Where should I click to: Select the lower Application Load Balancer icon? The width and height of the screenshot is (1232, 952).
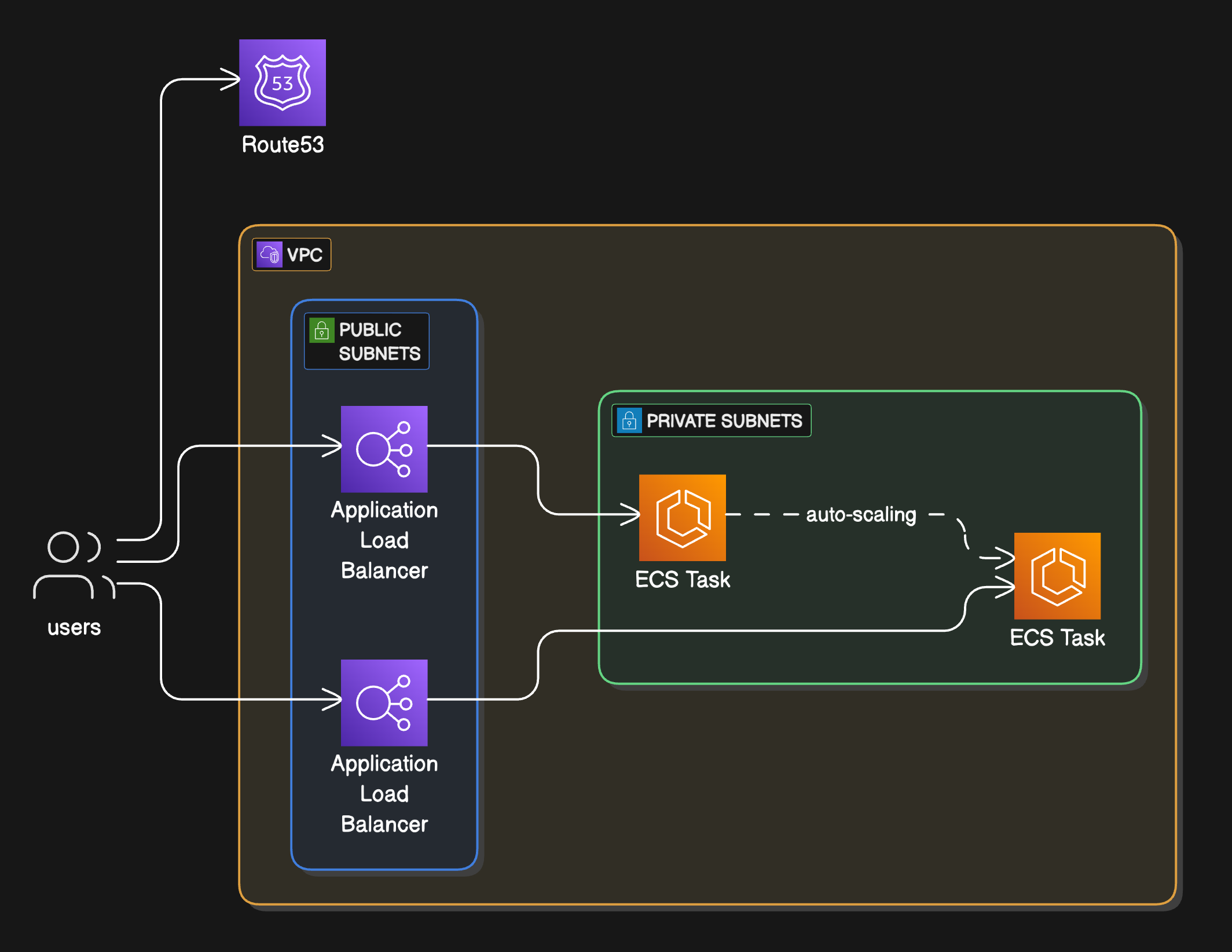coord(384,702)
